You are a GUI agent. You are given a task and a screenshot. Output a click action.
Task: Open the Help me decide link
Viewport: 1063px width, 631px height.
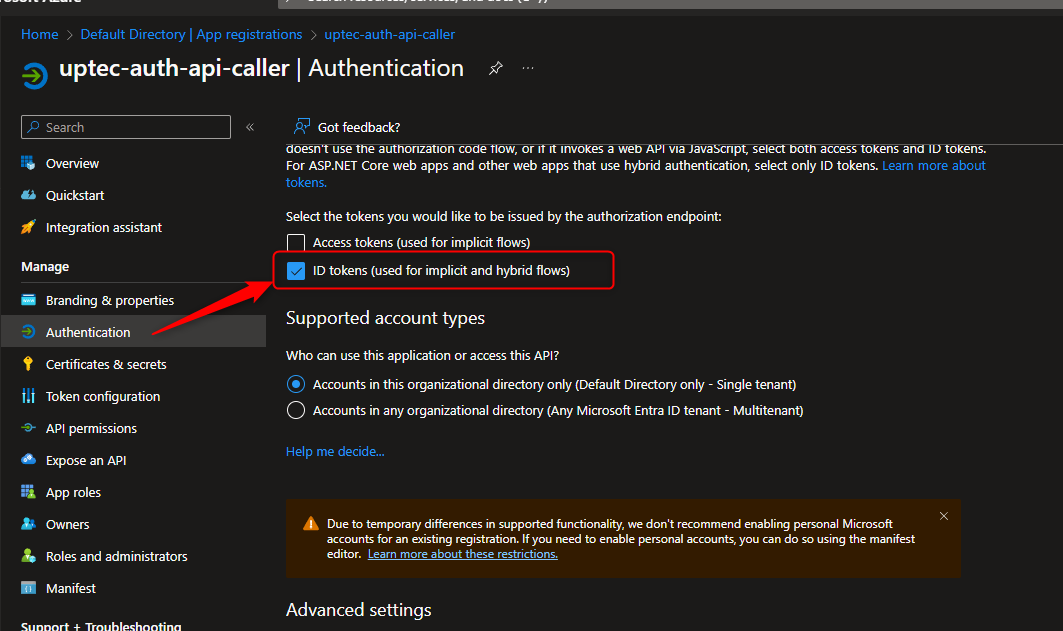coord(335,451)
